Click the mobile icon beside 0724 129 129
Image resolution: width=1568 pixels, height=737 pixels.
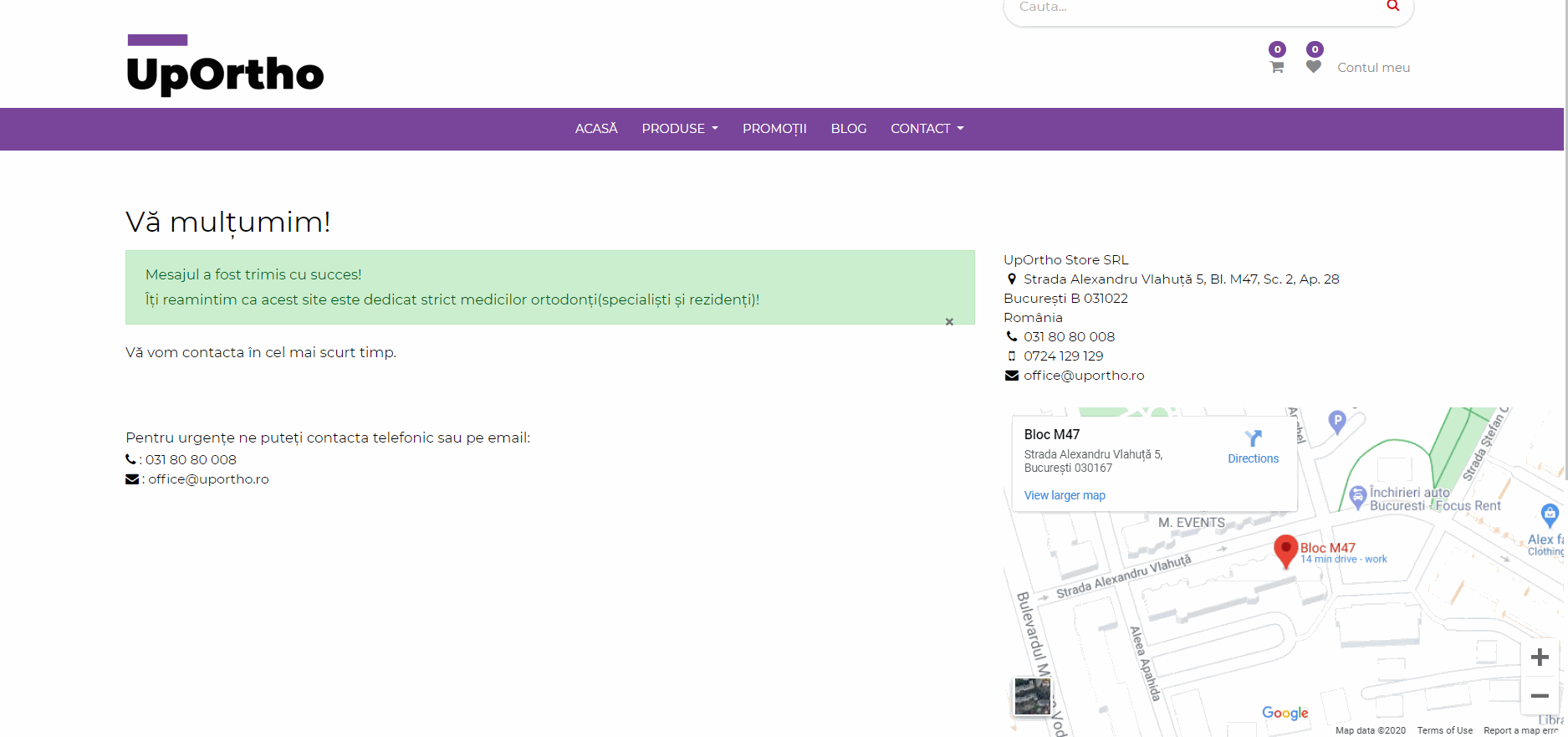point(1011,356)
